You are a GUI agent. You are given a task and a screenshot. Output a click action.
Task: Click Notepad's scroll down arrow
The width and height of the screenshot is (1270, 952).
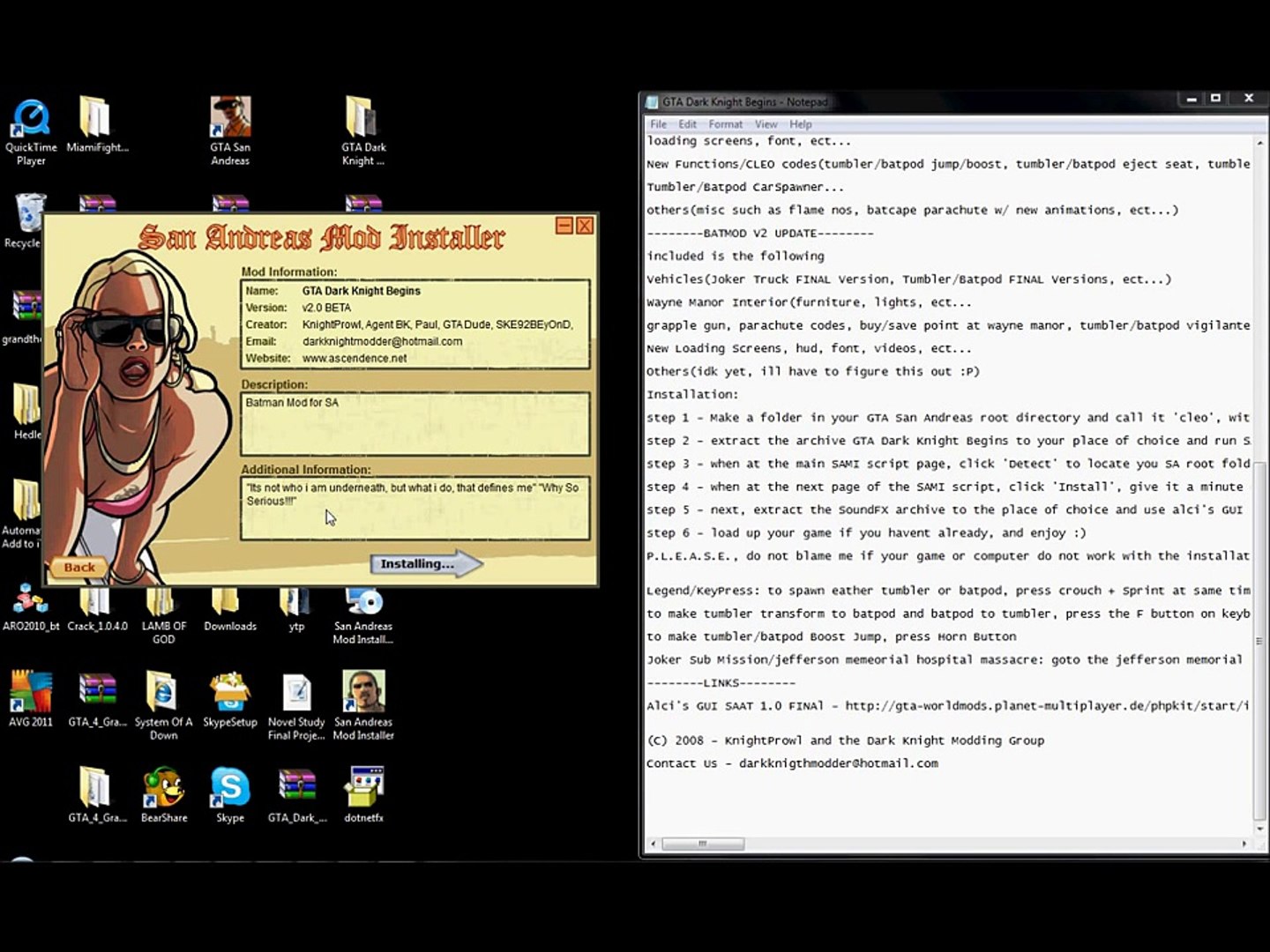1259,829
